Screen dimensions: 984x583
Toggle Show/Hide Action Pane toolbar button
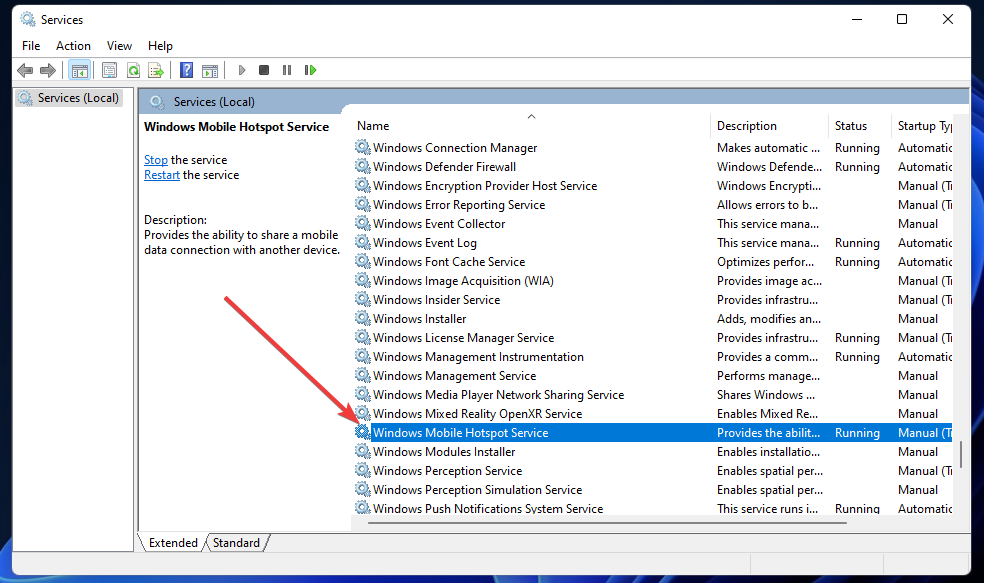tap(209, 70)
